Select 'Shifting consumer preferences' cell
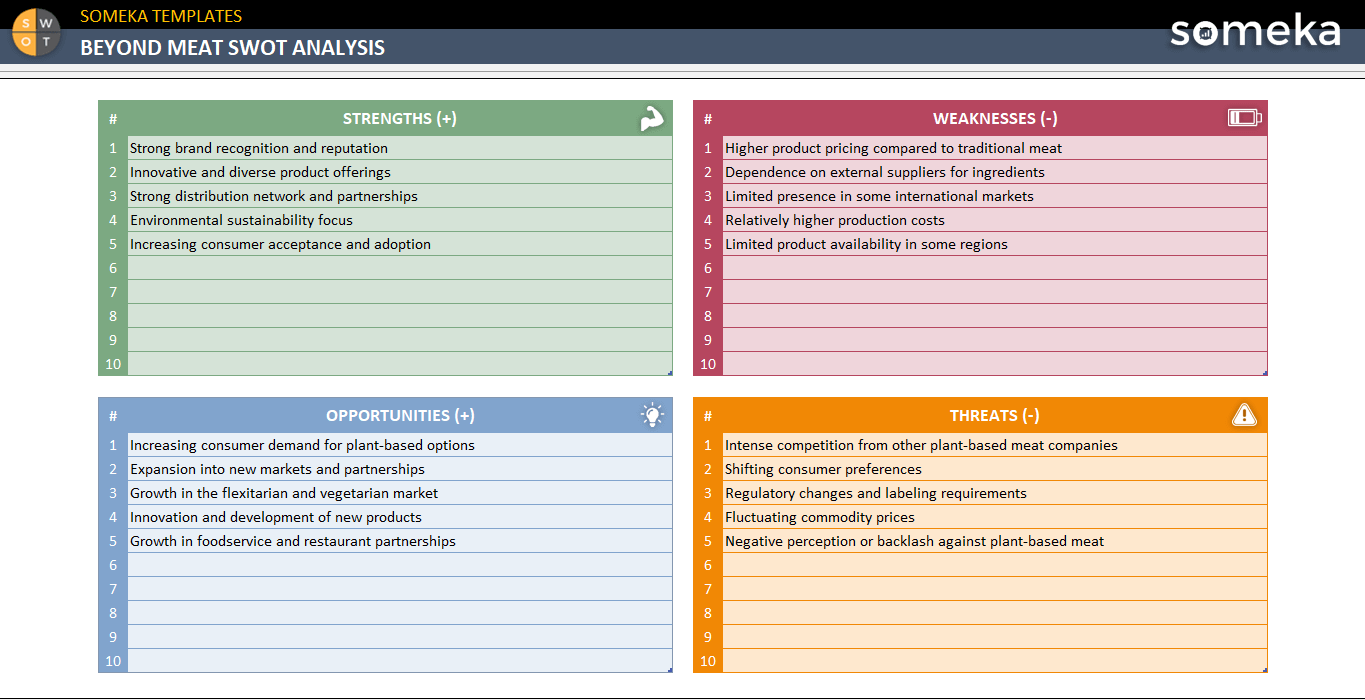 995,469
